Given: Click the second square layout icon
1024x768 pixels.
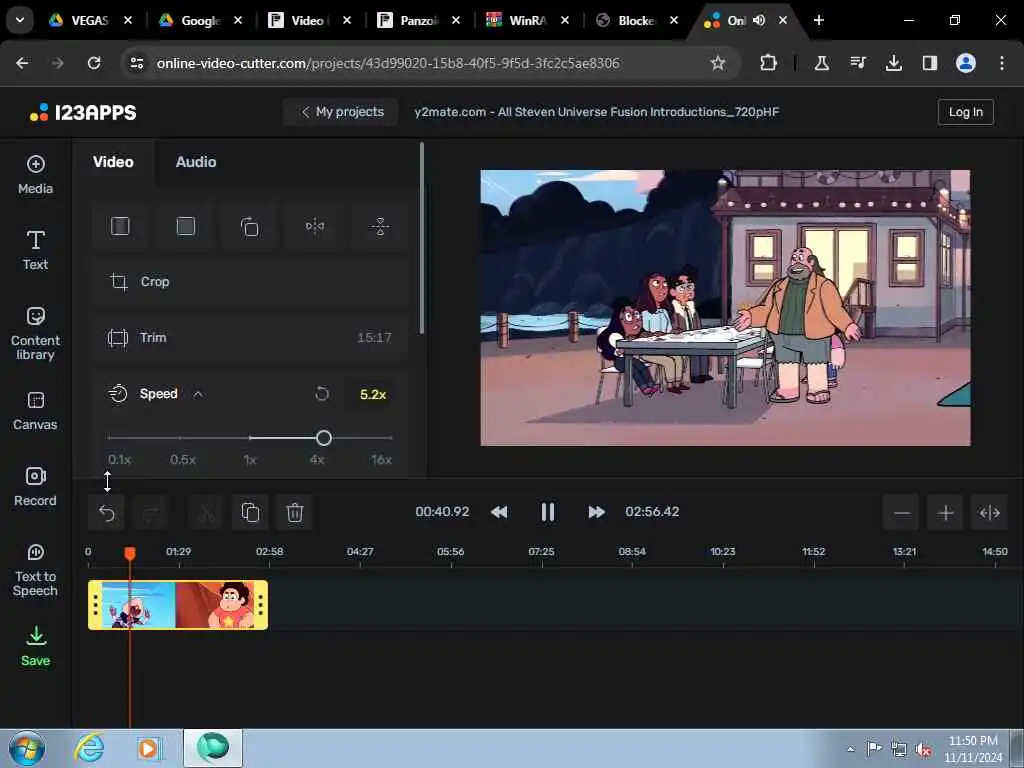Looking at the screenshot, I should [185, 227].
